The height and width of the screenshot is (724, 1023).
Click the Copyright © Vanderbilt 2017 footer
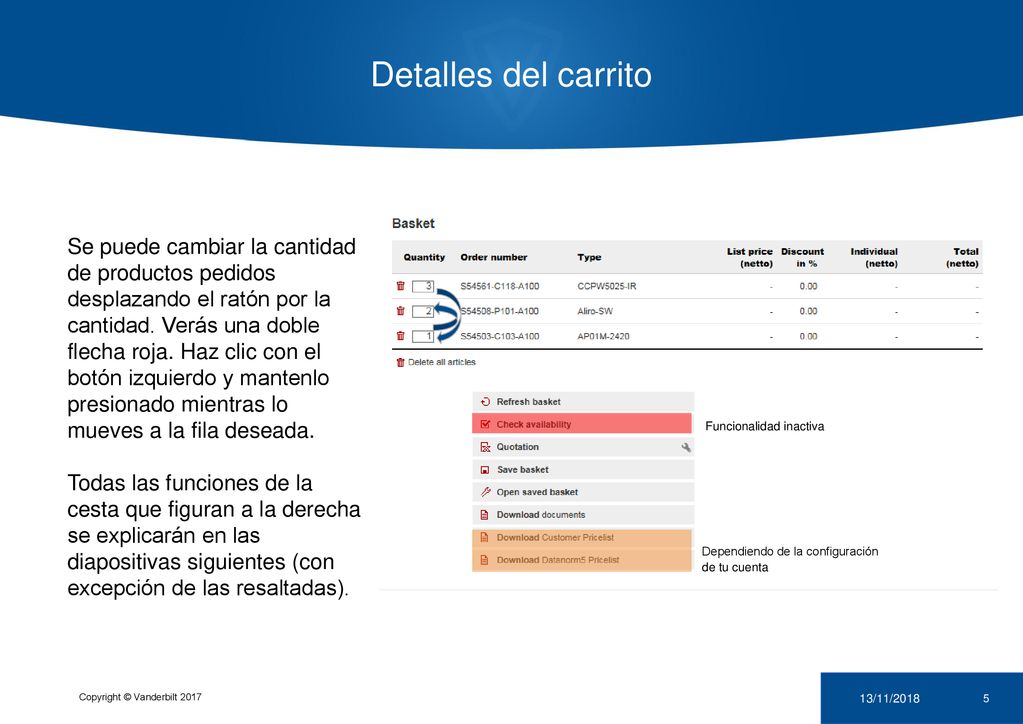140,697
